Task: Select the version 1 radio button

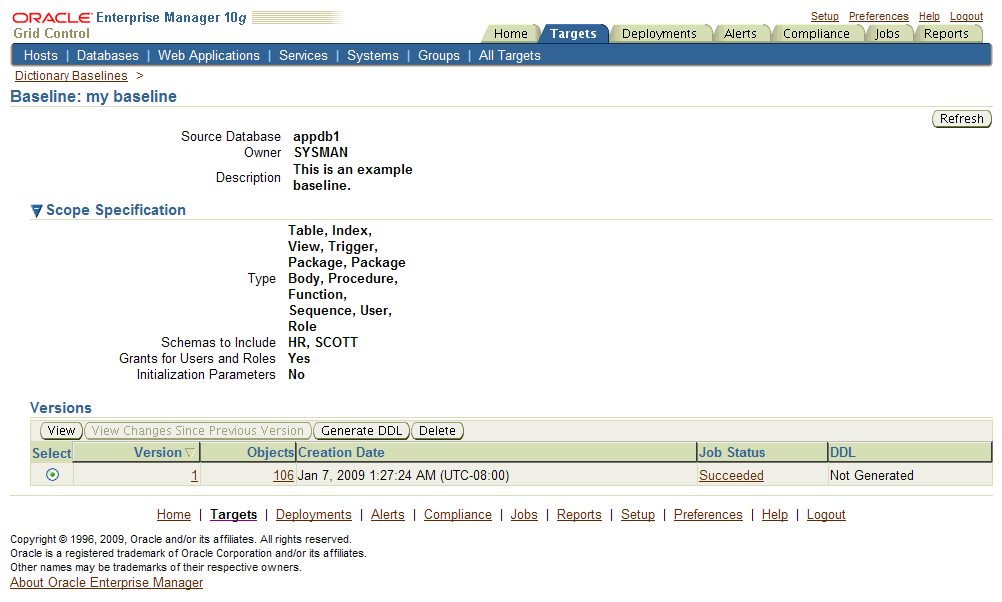Action: (52, 475)
